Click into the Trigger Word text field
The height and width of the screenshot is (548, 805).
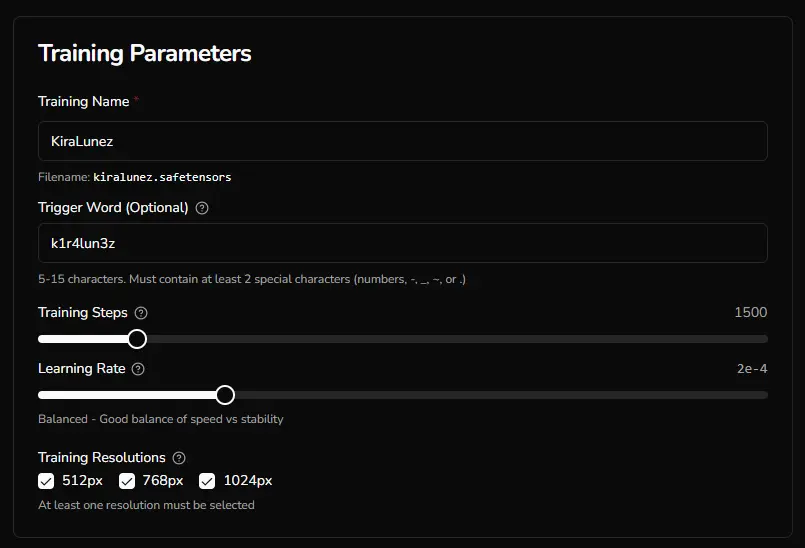pos(402,243)
